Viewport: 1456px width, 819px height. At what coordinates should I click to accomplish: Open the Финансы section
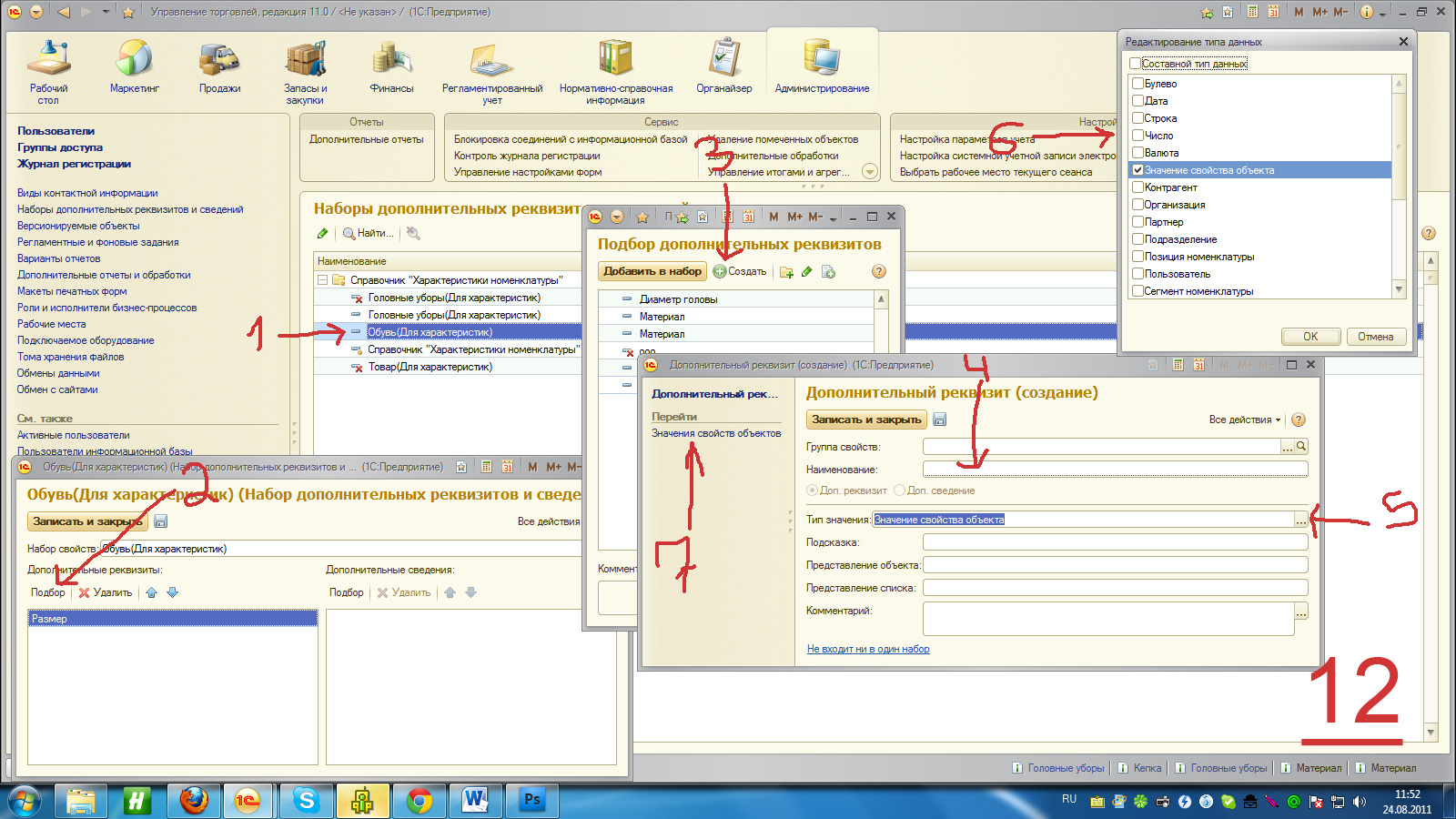(x=391, y=66)
